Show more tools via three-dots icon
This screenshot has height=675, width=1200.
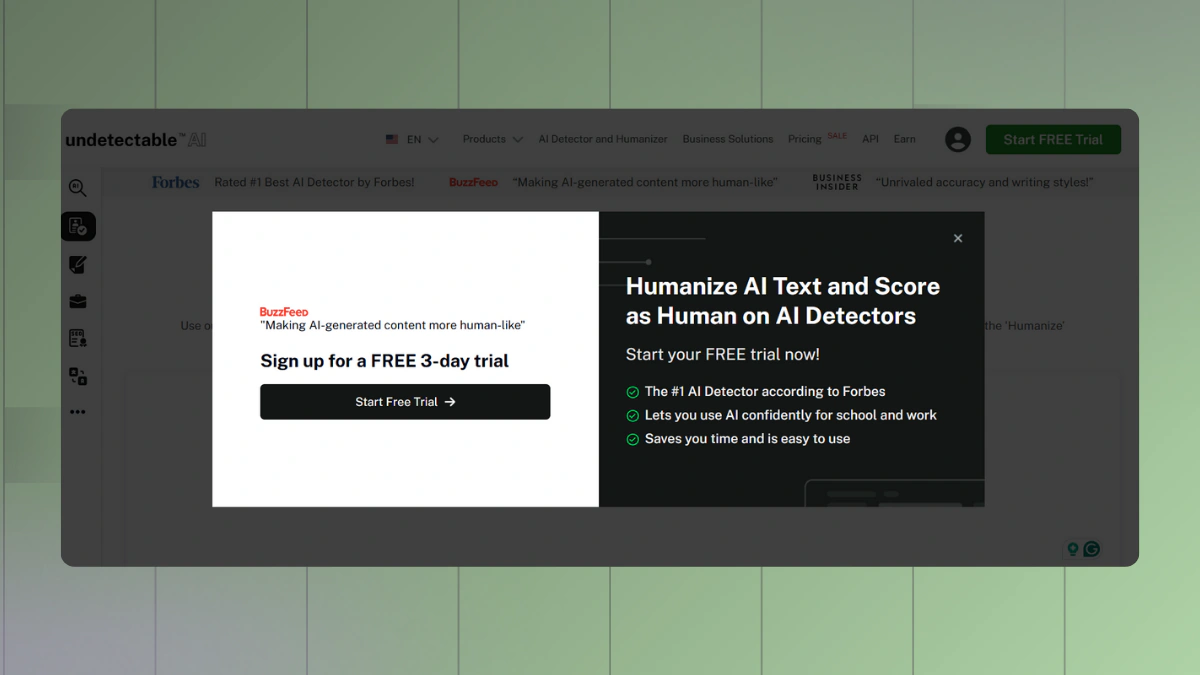coord(78,412)
